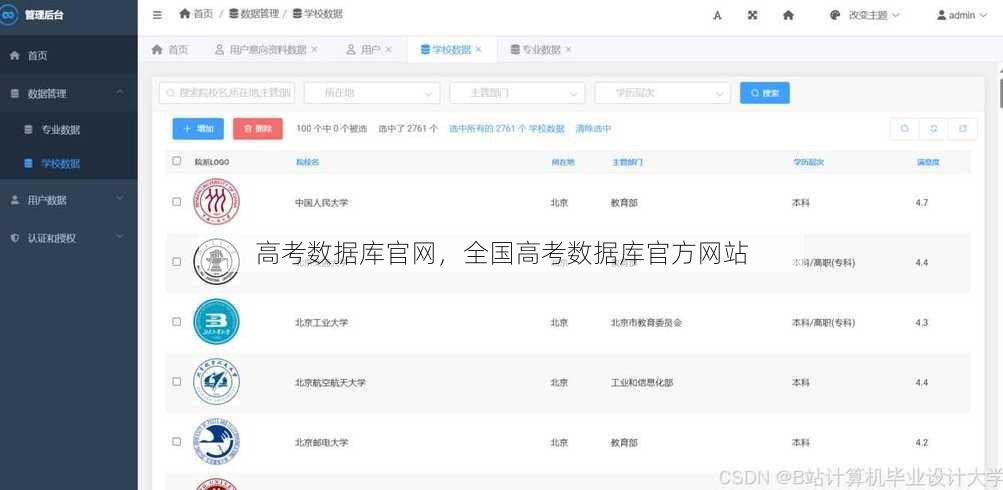
Task: Click the last table toolbar icon
Action: tap(963, 129)
